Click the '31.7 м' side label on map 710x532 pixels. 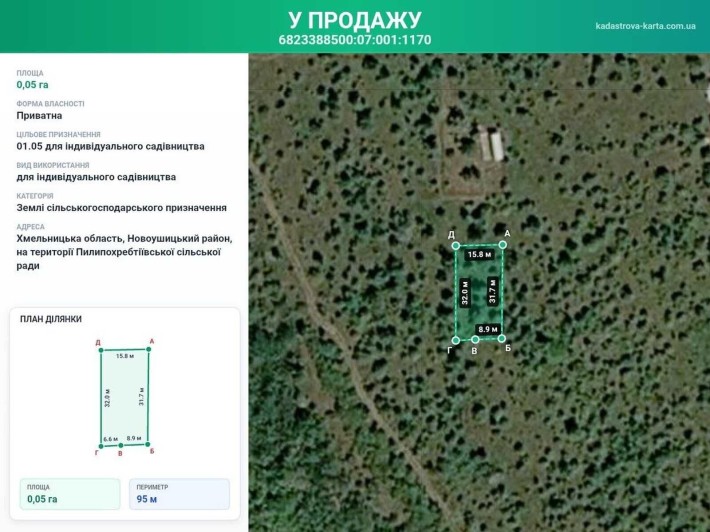(492, 291)
